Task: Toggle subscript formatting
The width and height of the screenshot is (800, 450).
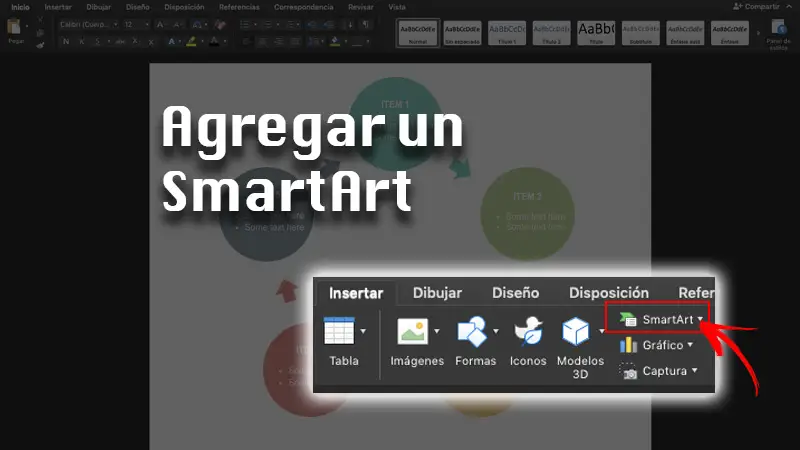Action: [135, 41]
